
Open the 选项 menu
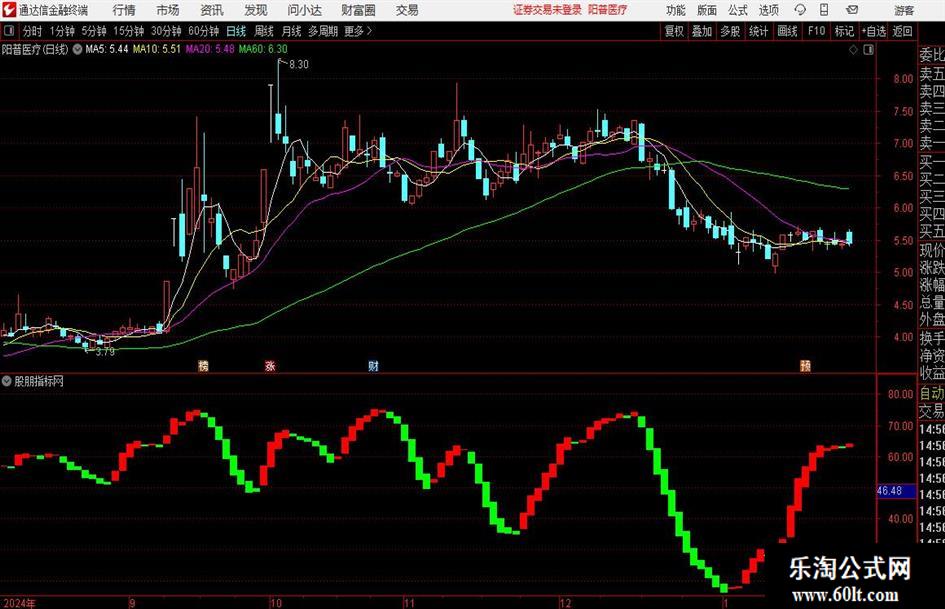[x=768, y=10]
